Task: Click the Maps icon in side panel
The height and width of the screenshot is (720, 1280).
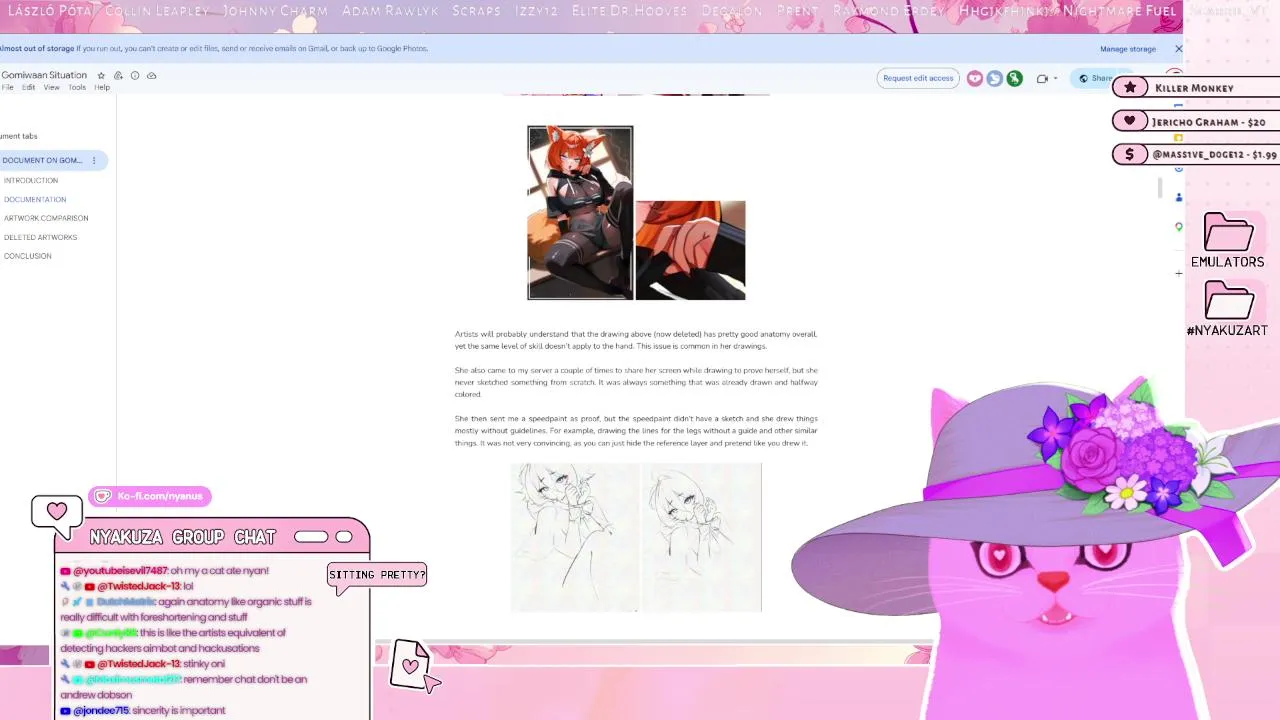Action: tap(1178, 227)
